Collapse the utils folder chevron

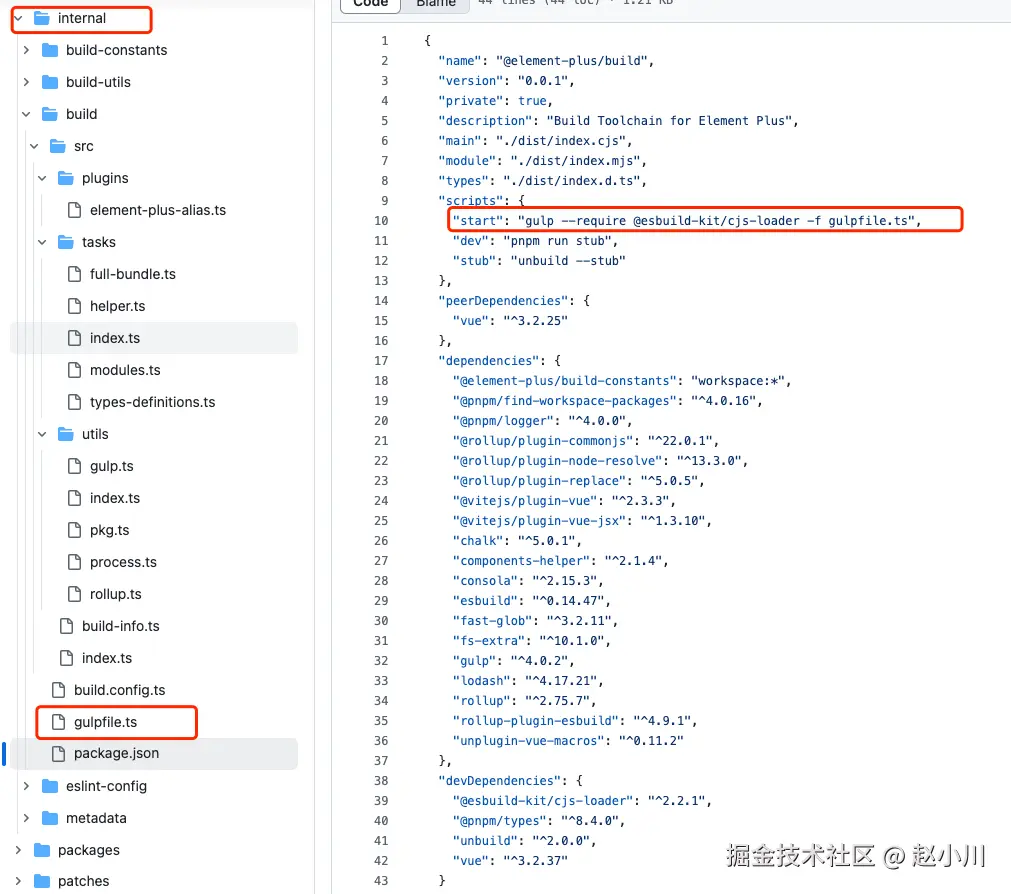(x=42, y=434)
